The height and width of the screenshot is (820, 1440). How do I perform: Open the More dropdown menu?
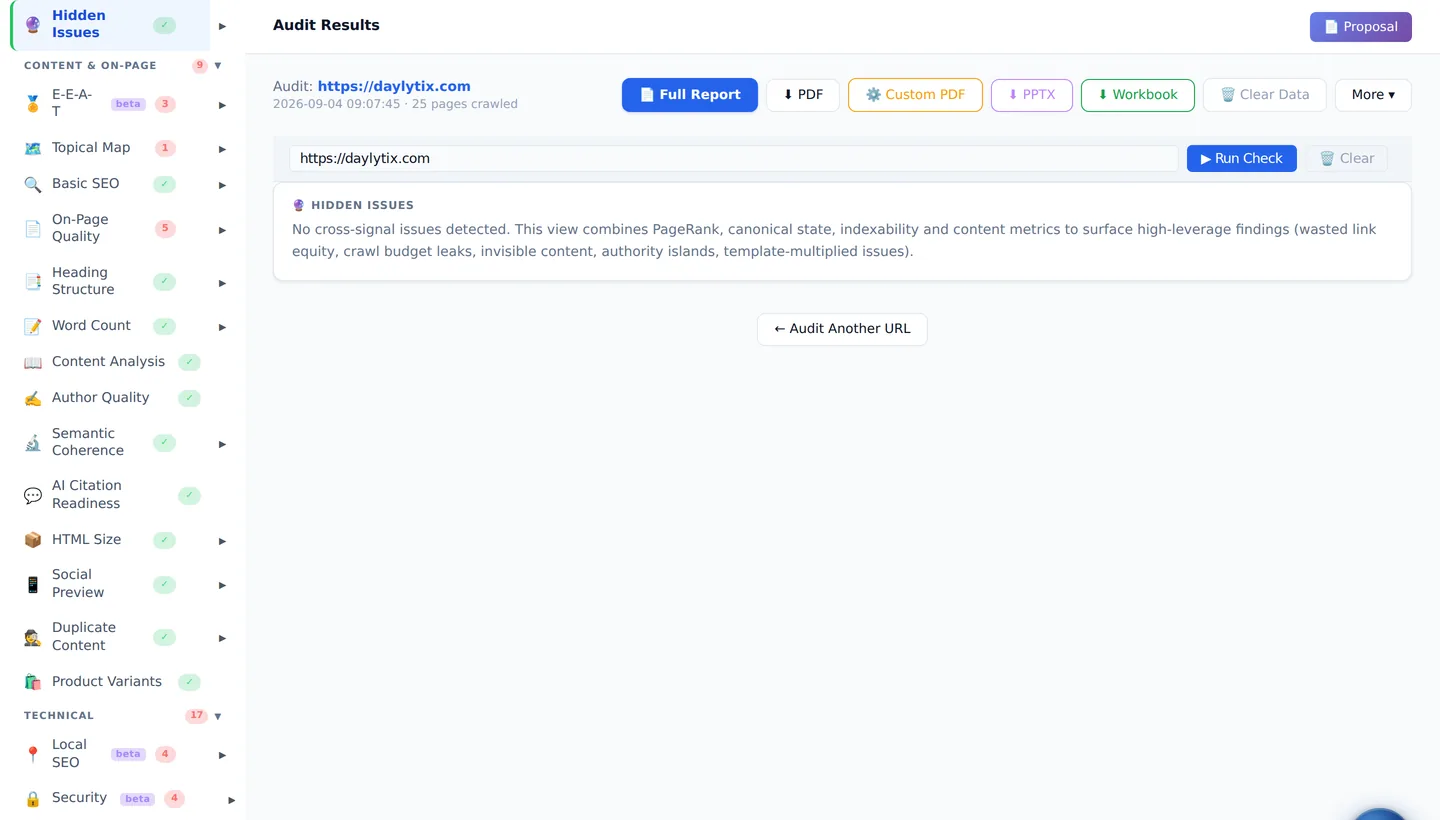tap(1373, 95)
